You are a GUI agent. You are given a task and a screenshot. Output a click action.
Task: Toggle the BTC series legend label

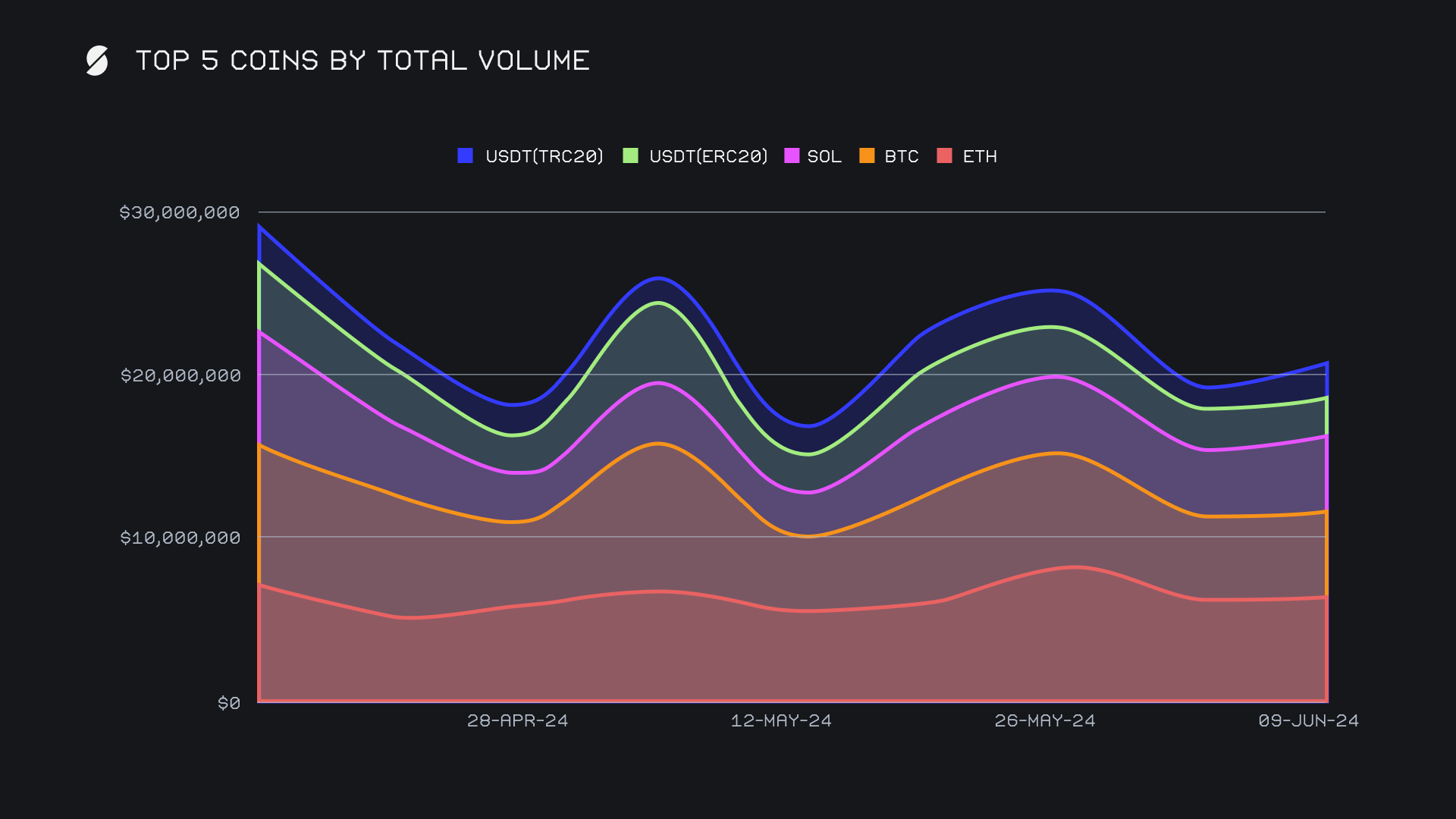click(902, 156)
